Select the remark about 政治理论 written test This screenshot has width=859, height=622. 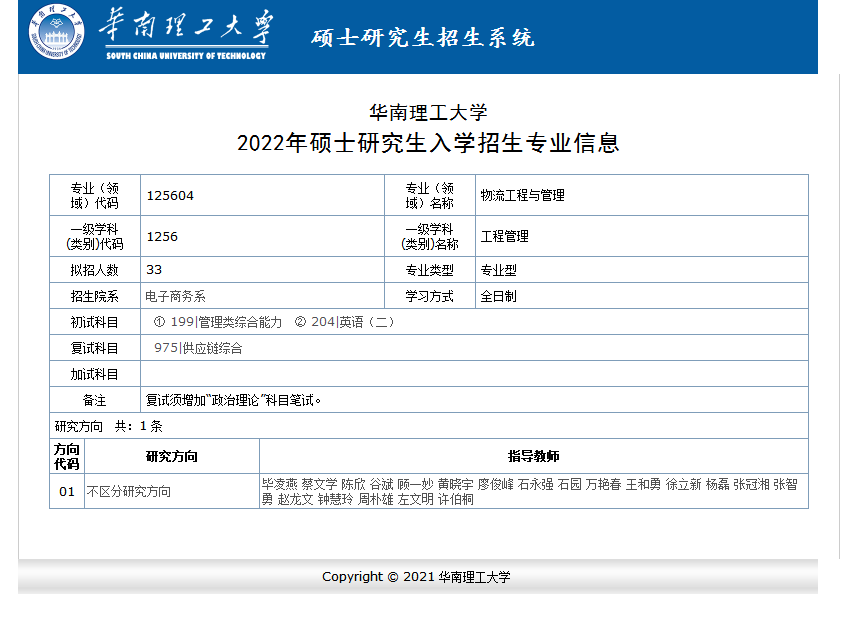(x=233, y=401)
